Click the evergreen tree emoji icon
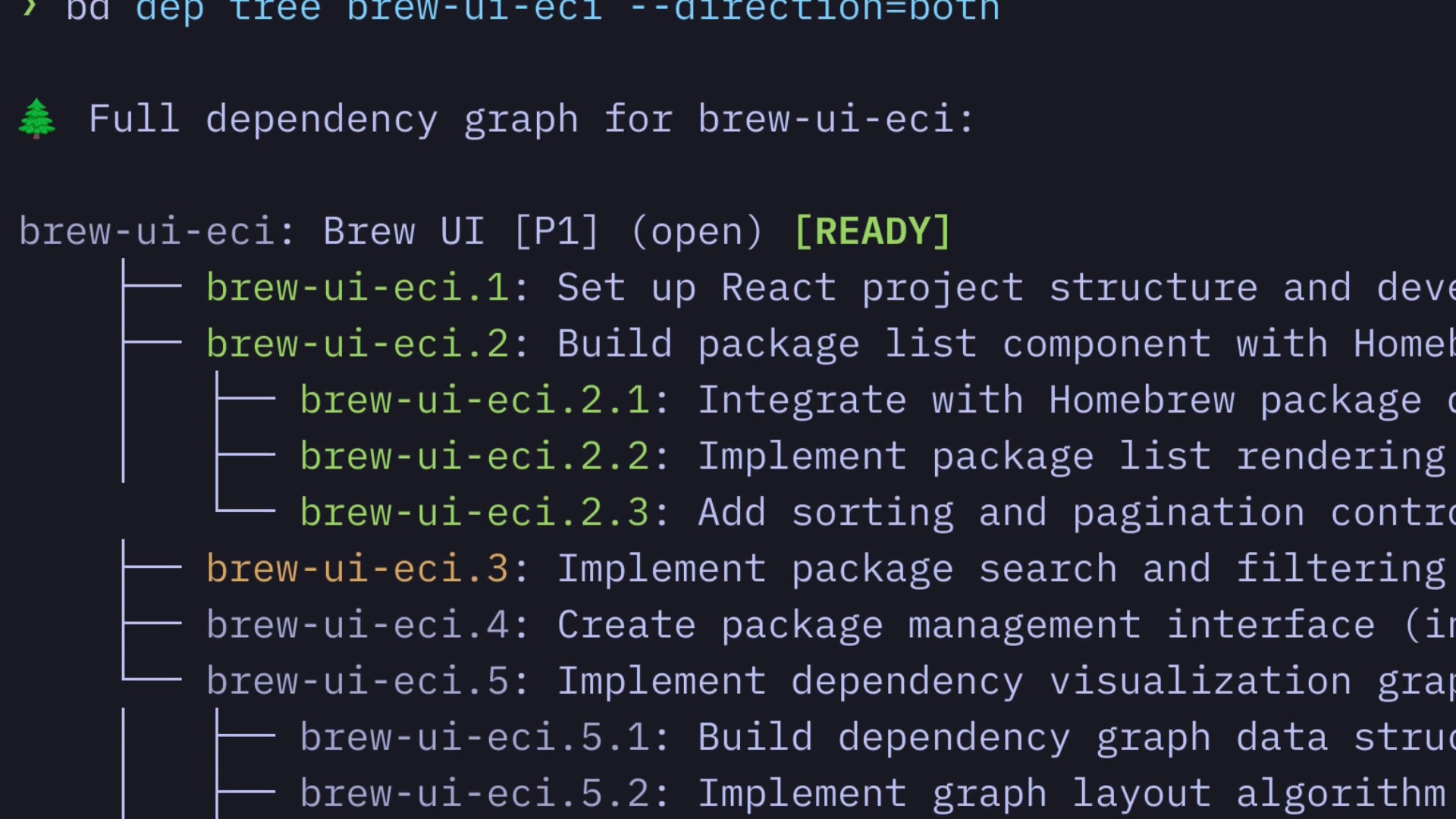Image resolution: width=1456 pixels, height=819 pixels. click(x=36, y=119)
